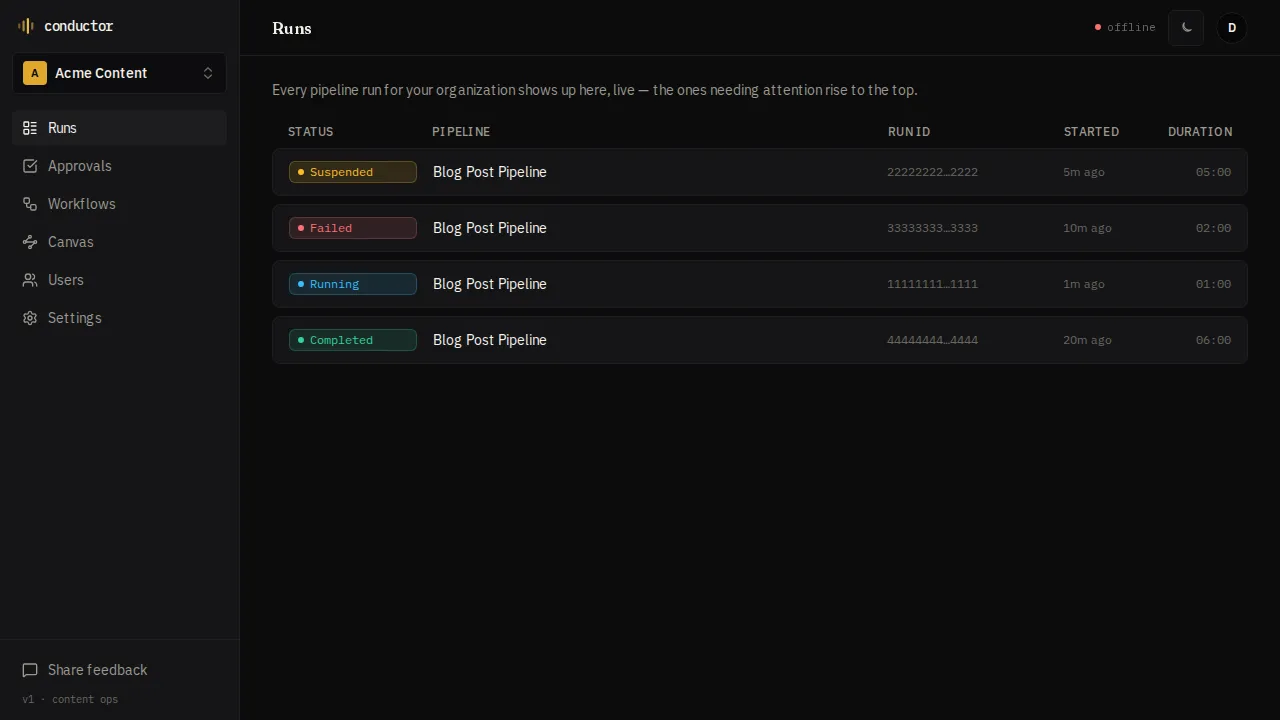Viewport: 1280px width, 720px height.
Task: Toggle dark mode with moon button
Action: pos(1186,28)
